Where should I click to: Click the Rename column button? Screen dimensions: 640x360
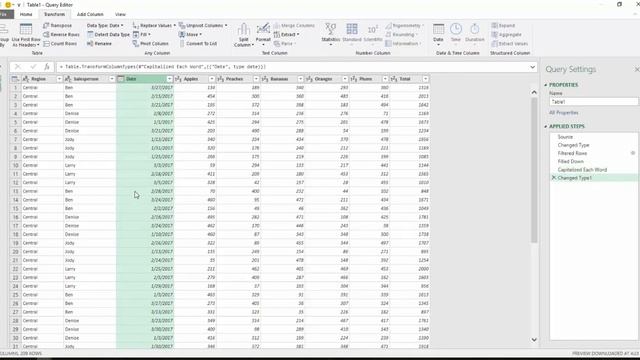pos(99,44)
